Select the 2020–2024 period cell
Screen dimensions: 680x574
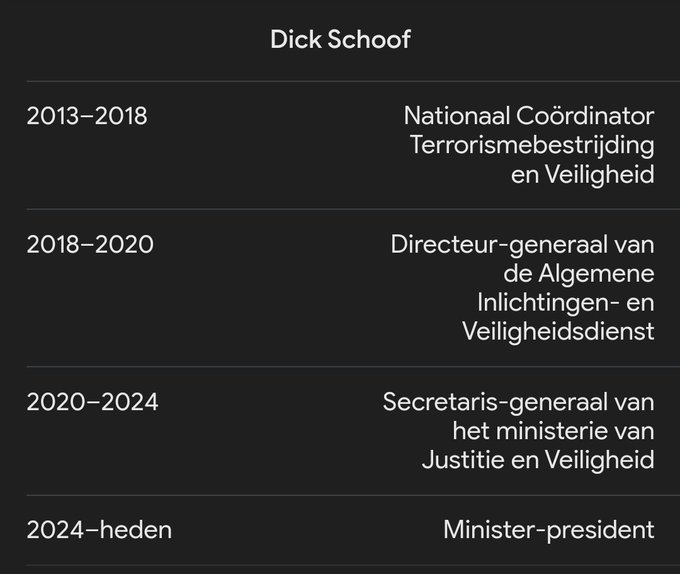[92, 402]
